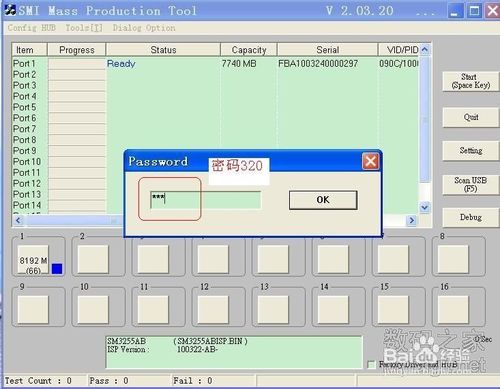Viewport: 500px width, 389px height.
Task: Open the Setting button
Action: pyautogui.click(x=471, y=151)
